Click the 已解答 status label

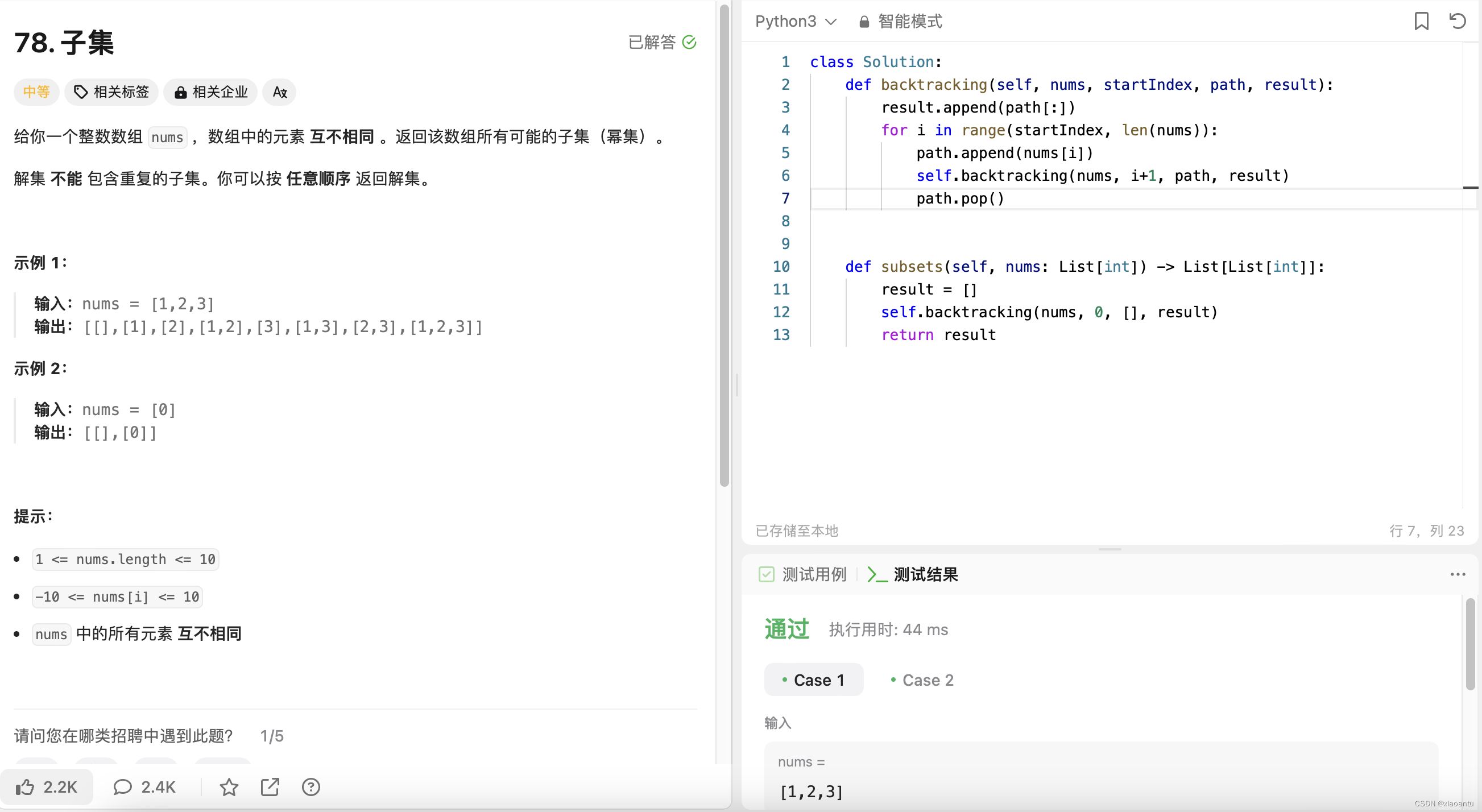(651, 42)
